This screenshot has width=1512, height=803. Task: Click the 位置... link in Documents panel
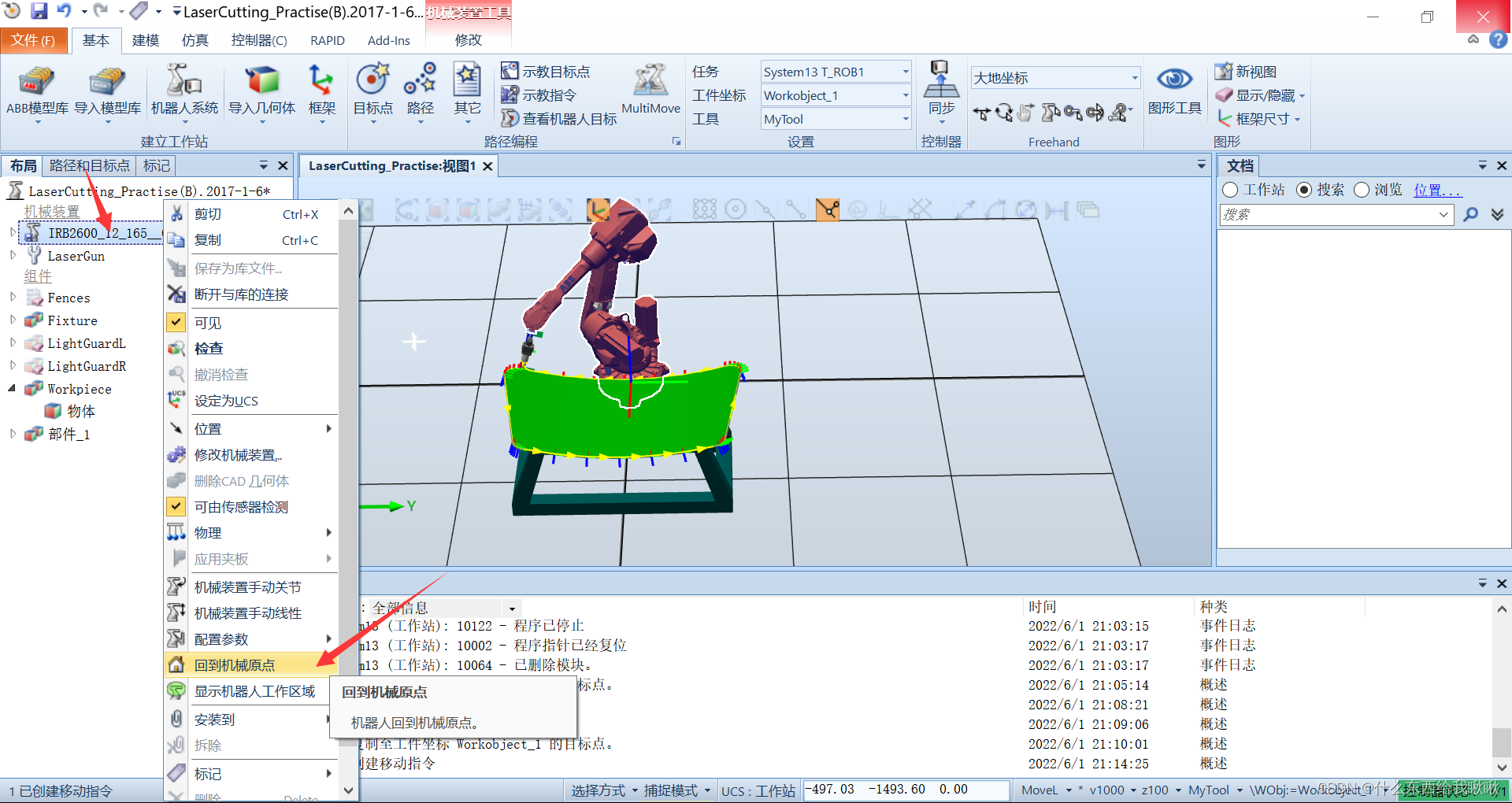point(1437,191)
